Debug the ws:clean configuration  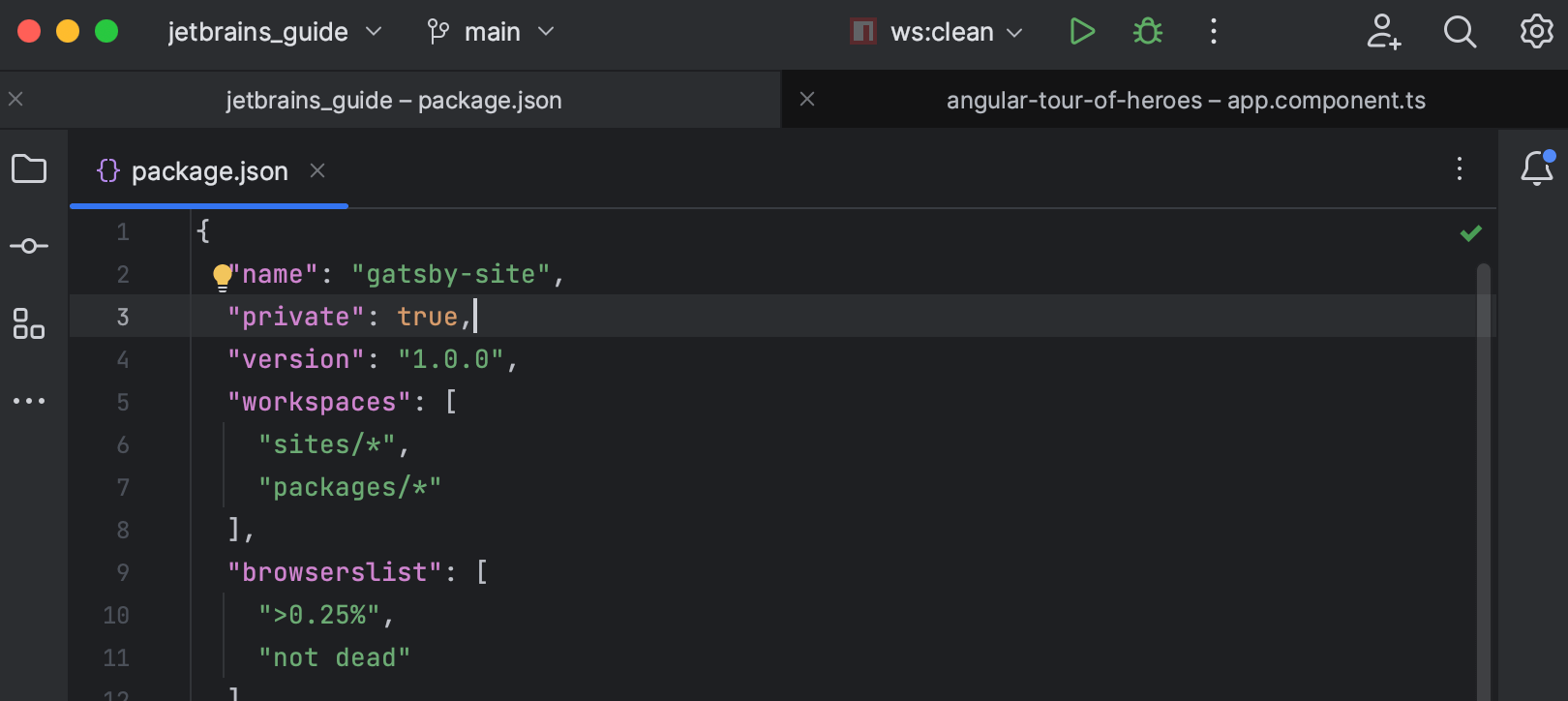pyautogui.click(x=1148, y=32)
